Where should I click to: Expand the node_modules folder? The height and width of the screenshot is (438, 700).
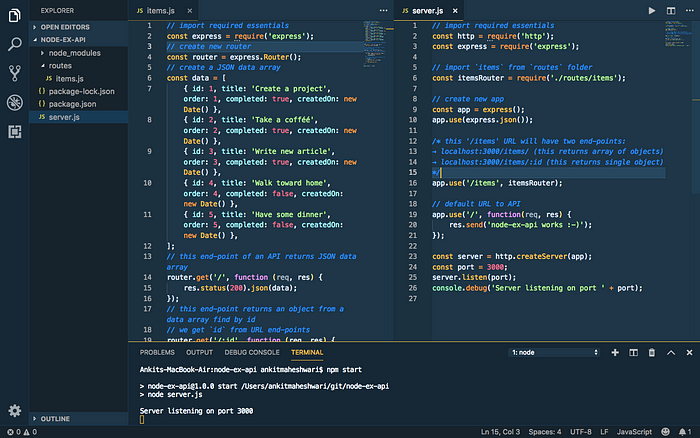(x=79, y=53)
